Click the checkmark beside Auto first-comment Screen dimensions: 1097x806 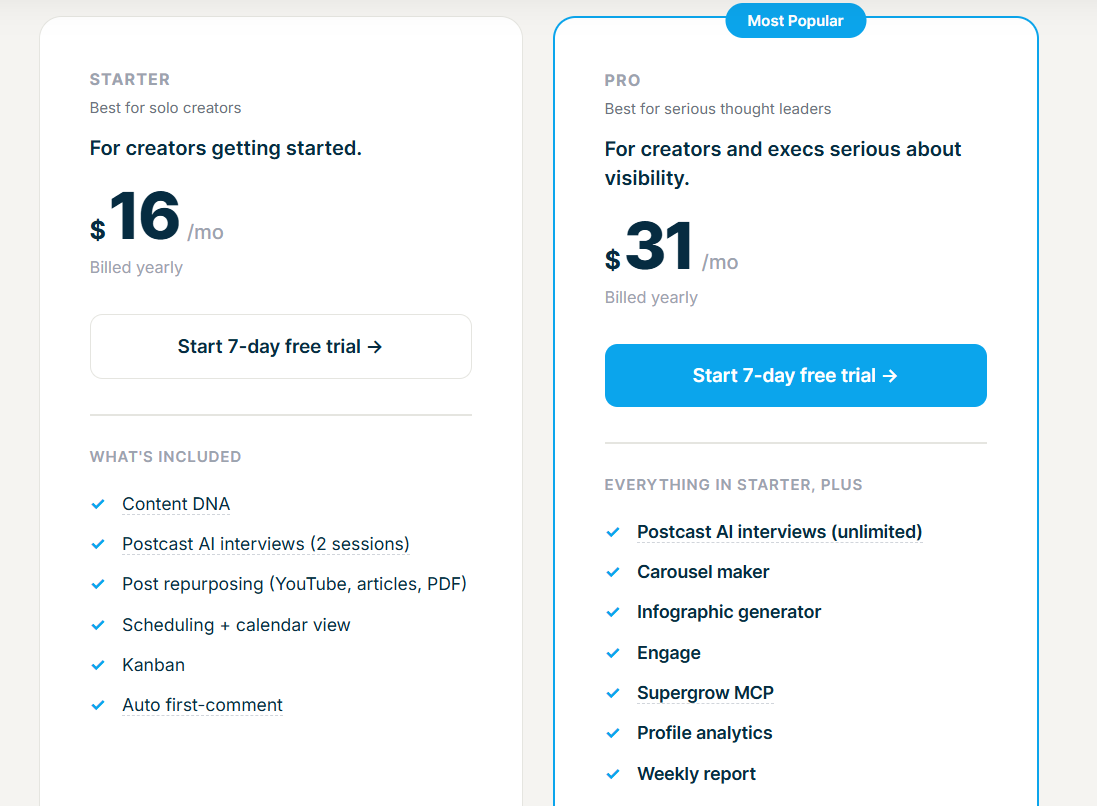[x=98, y=705]
